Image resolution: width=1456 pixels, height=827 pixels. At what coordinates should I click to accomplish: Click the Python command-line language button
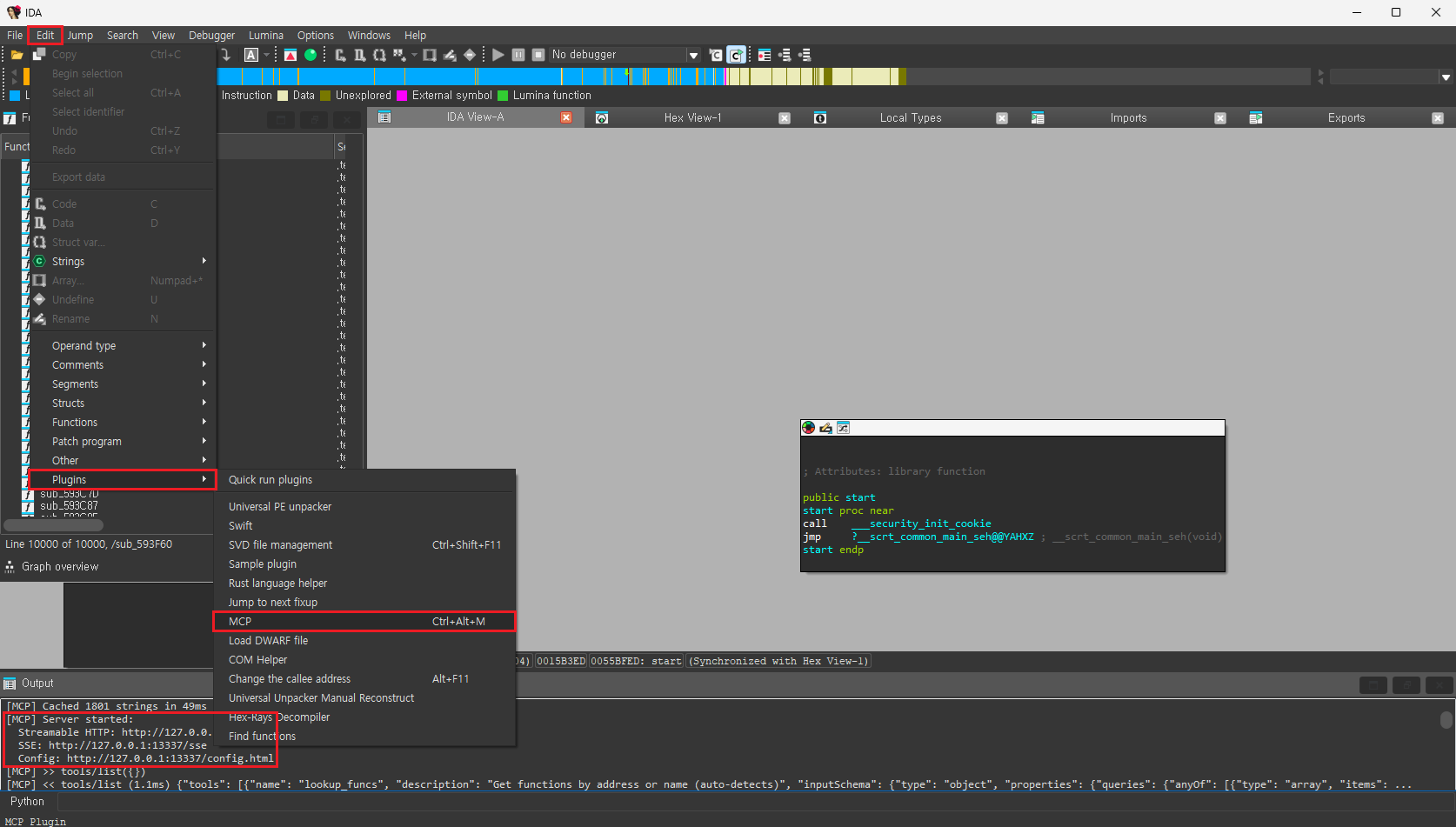(27, 802)
